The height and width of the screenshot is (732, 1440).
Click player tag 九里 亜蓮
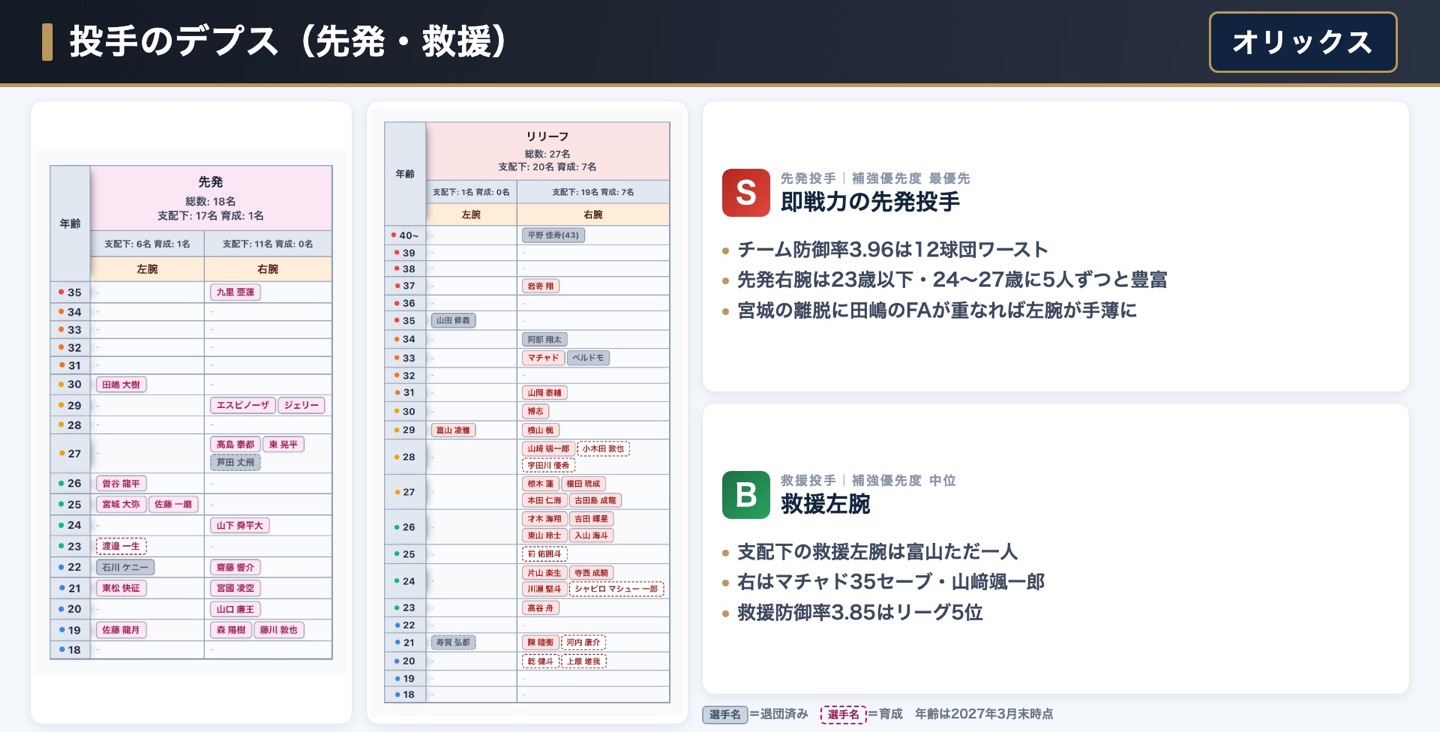click(235, 292)
